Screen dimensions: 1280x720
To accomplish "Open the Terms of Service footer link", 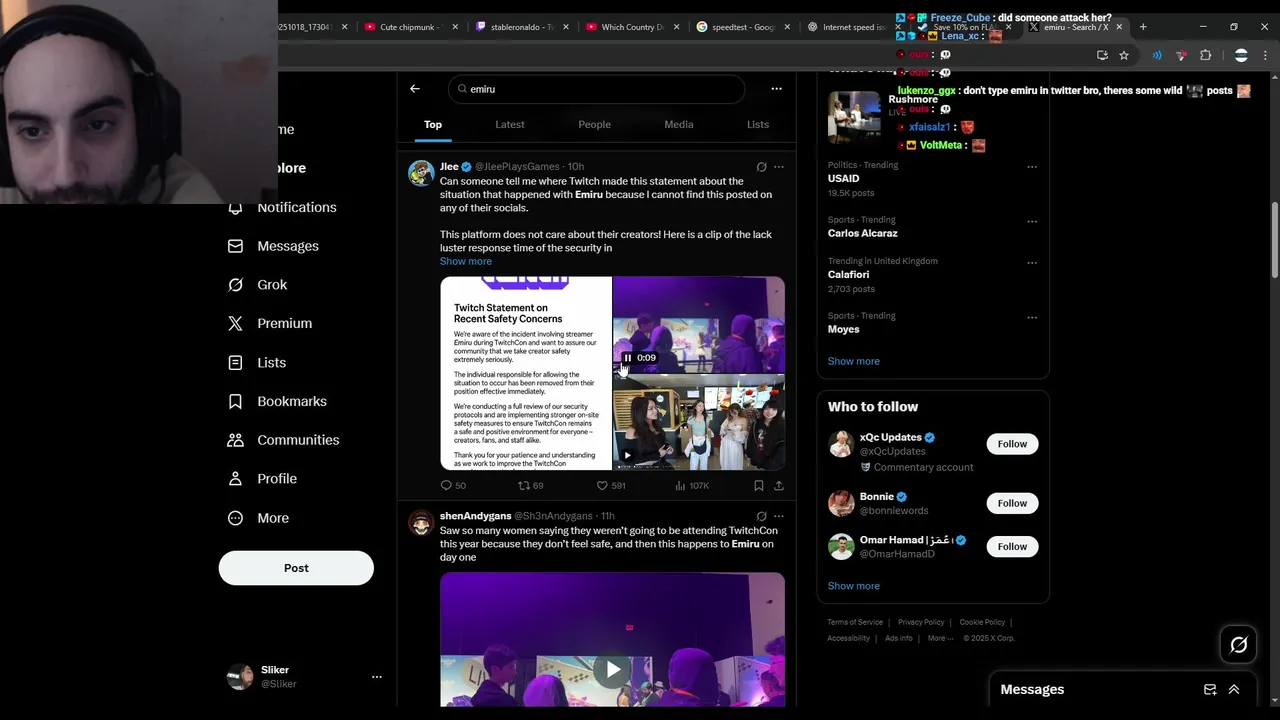I will tap(855, 622).
